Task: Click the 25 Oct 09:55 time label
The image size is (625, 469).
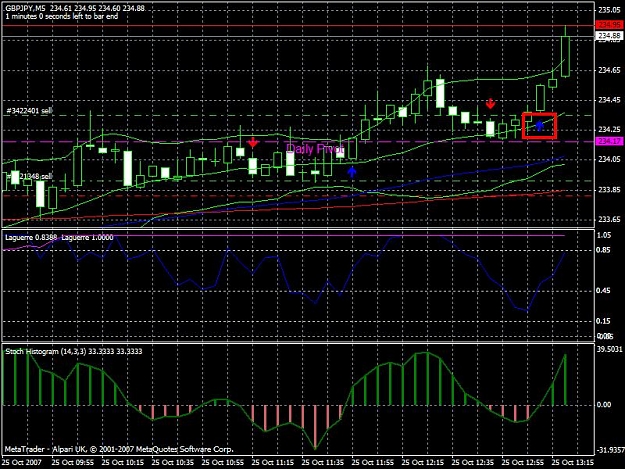Action: coord(73,462)
